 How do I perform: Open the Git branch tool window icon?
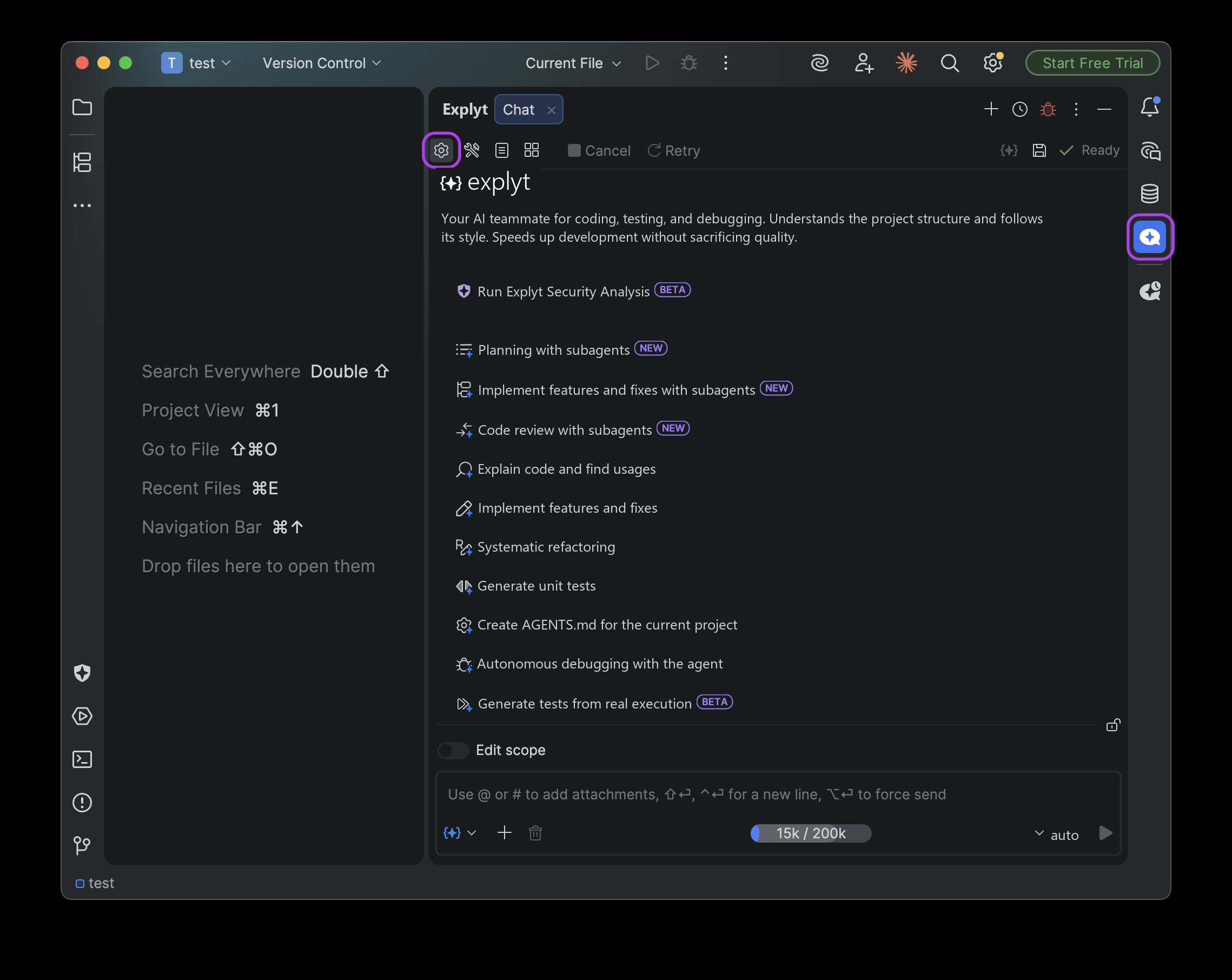[82, 845]
